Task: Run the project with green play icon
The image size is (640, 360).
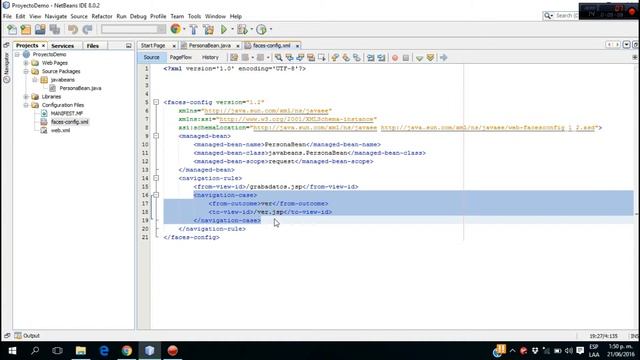Action: 224,29
